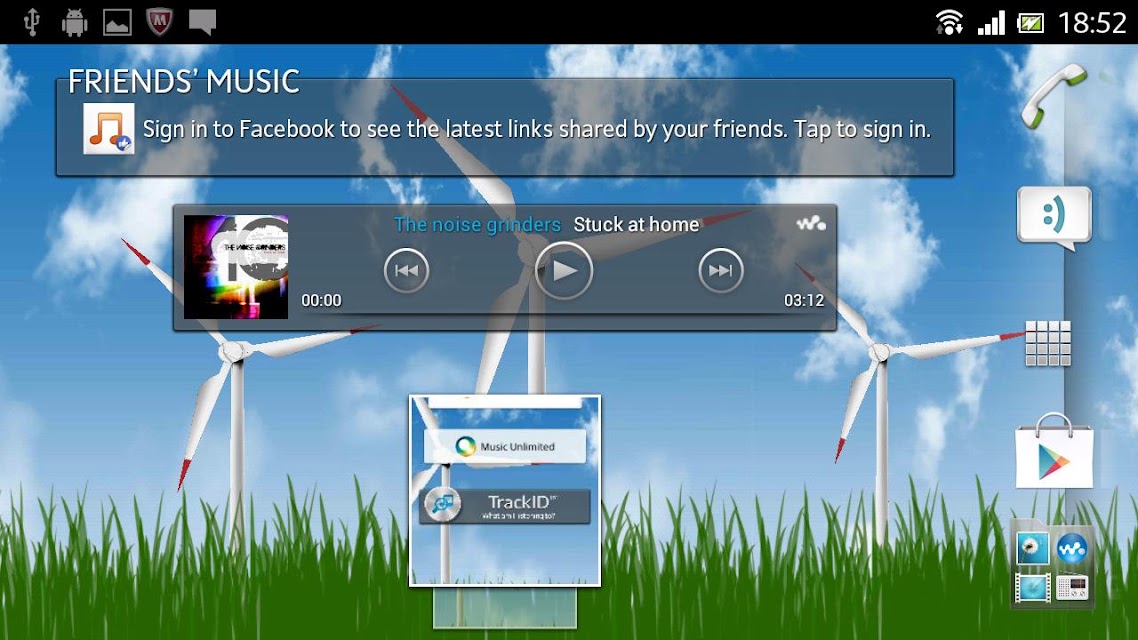Image resolution: width=1138 pixels, height=640 pixels.
Task: Open The noise grinders album cover
Action: [236, 267]
